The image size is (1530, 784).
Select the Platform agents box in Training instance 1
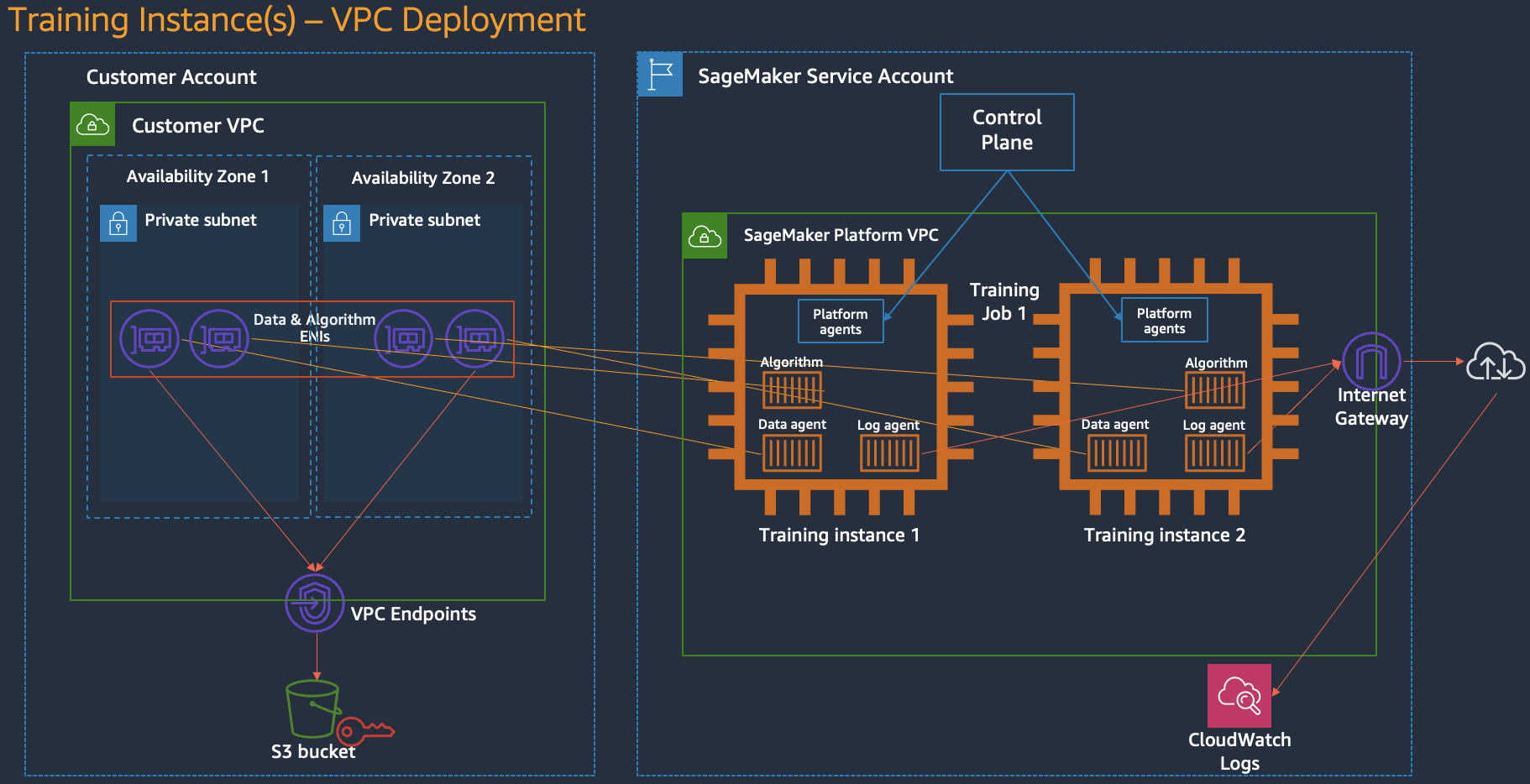841,321
